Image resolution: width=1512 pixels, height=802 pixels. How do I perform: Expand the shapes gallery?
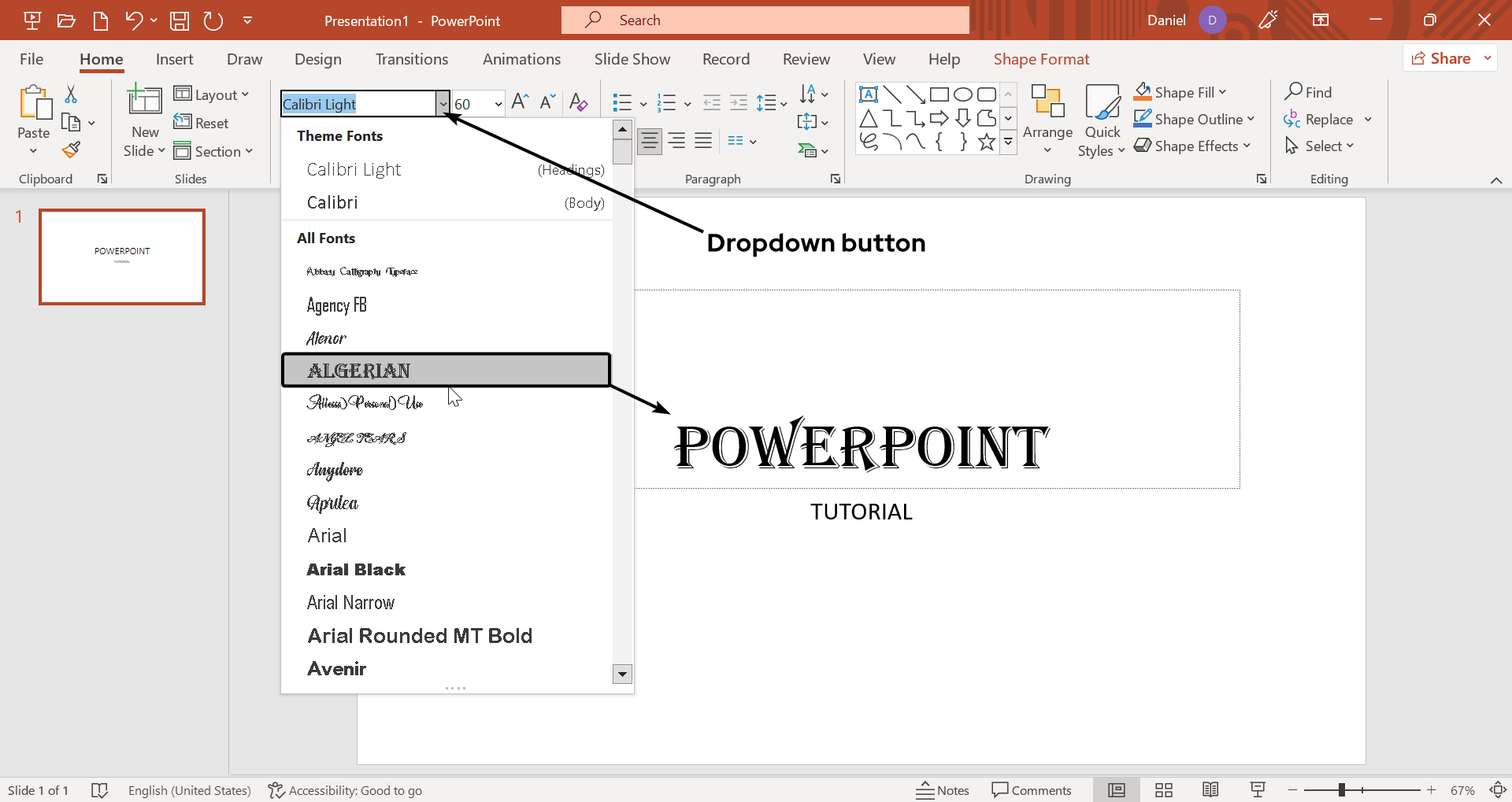pos(1009,142)
